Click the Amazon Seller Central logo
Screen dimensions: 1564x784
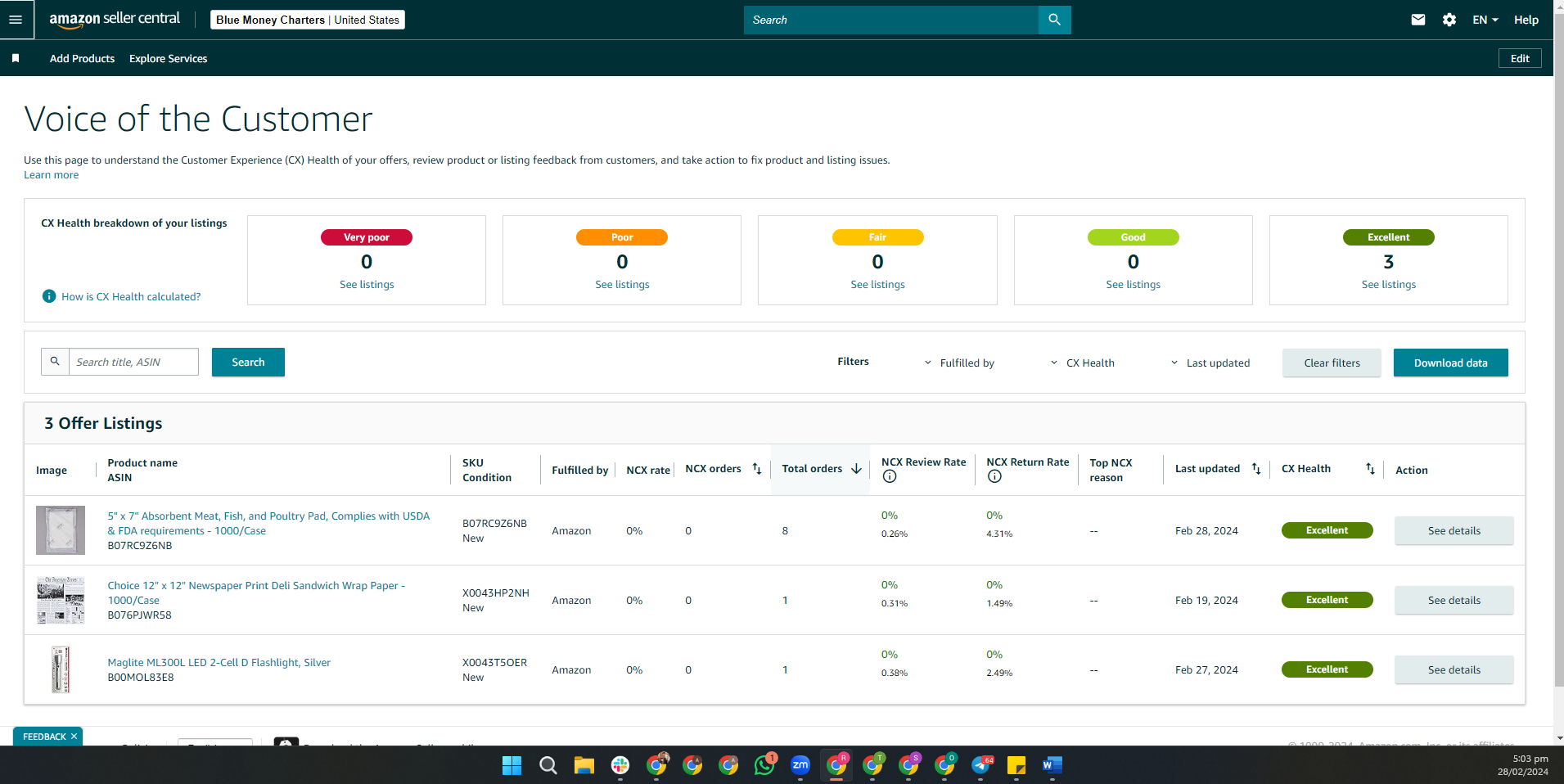coord(115,20)
